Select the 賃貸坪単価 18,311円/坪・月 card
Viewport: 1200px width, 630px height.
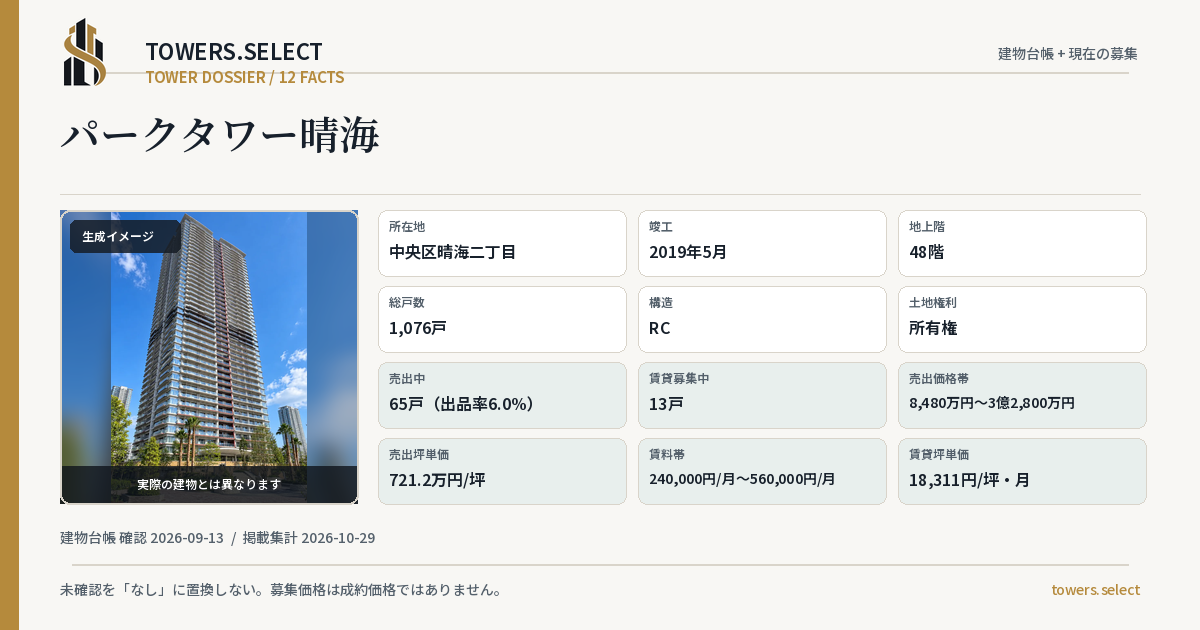point(1022,471)
